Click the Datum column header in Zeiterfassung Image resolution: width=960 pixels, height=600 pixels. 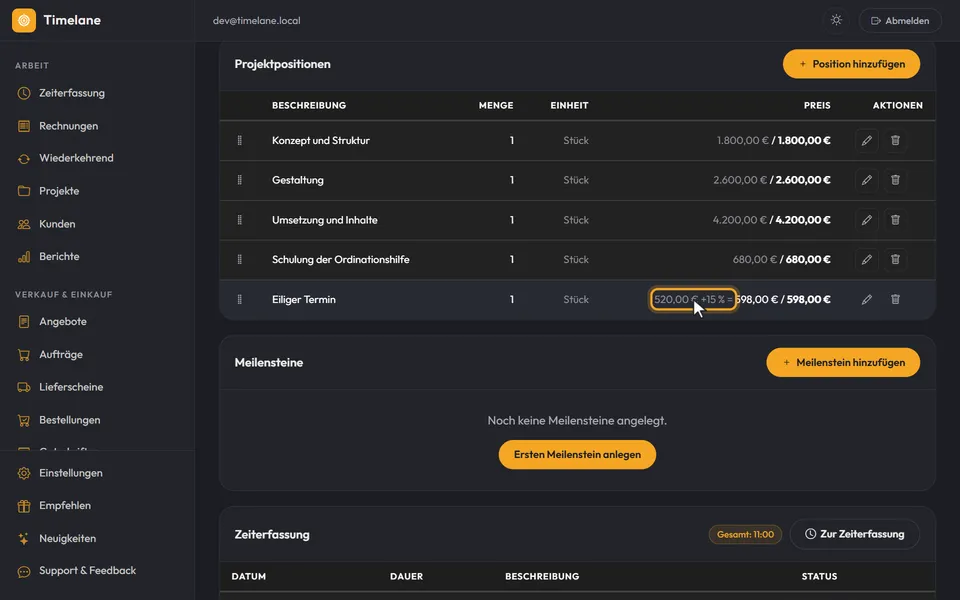click(x=249, y=577)
